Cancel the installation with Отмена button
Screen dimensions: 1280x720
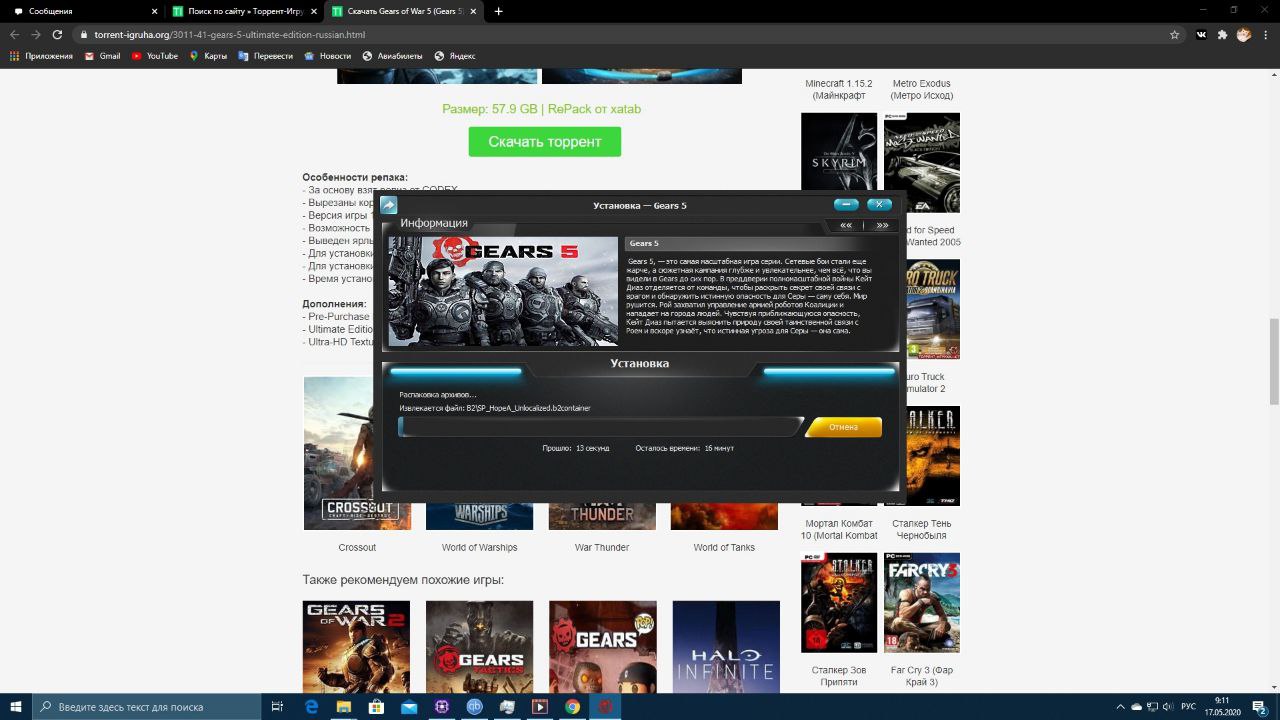843,427
